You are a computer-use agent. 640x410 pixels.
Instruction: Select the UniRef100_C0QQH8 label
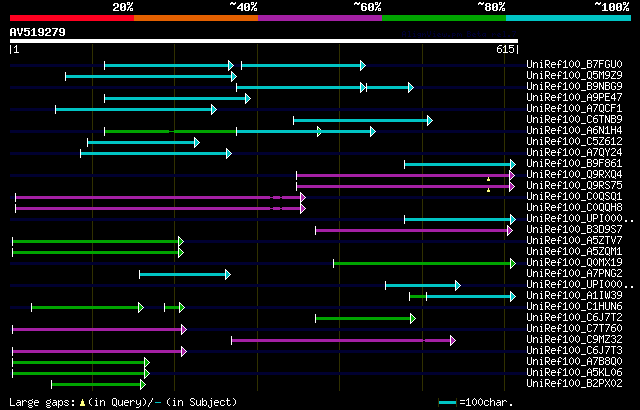pyautogui.click(x=574, y=208)
